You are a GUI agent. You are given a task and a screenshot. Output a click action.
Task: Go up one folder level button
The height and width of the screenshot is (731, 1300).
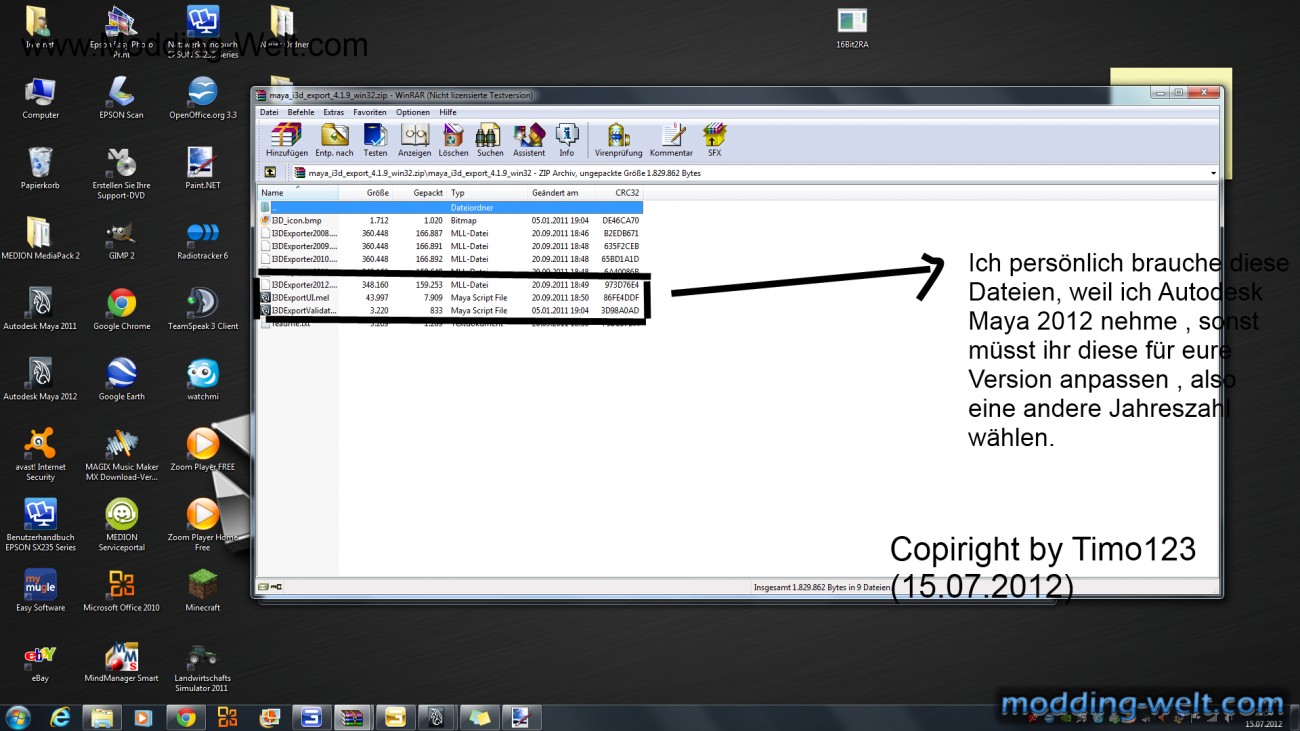(x=270, y=173)
